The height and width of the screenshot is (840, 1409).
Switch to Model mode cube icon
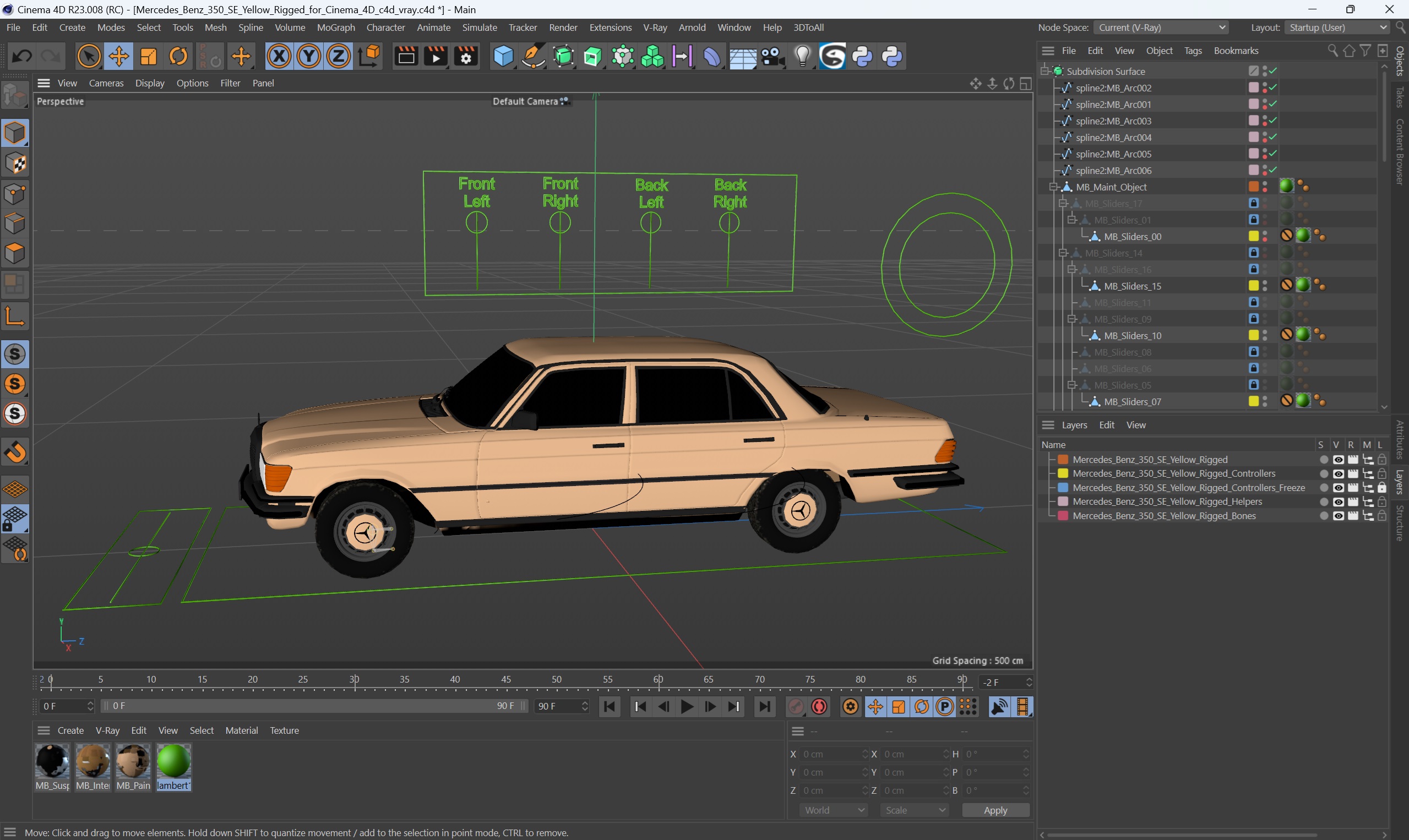click(15, 133)
